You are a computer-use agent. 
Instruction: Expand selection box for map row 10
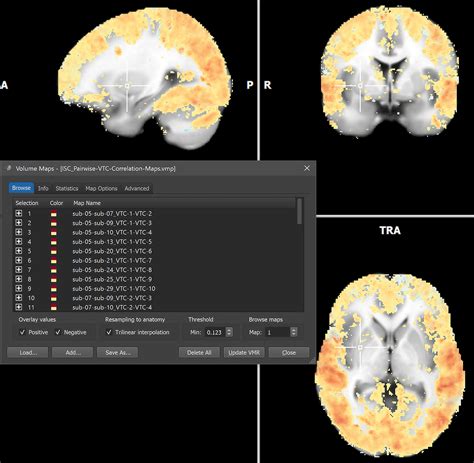tap(19, 298)
